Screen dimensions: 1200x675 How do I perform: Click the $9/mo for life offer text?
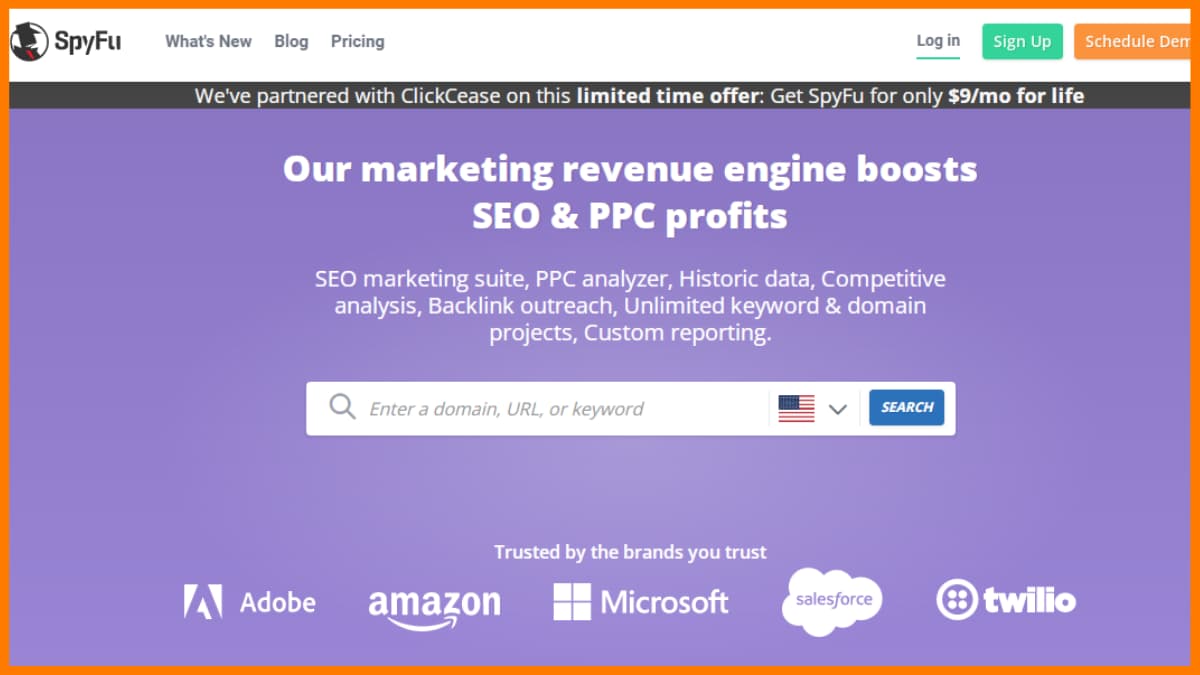(1016, 96)
